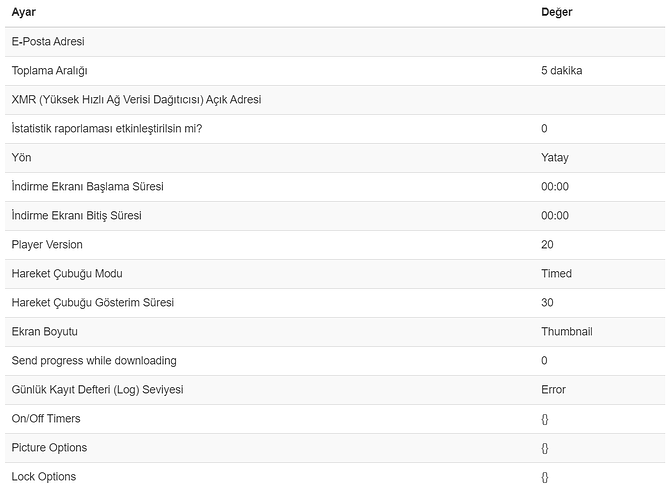Click the Player Version value 20
Viewport: 668px width, 500px height.
(x=547, y=244)
